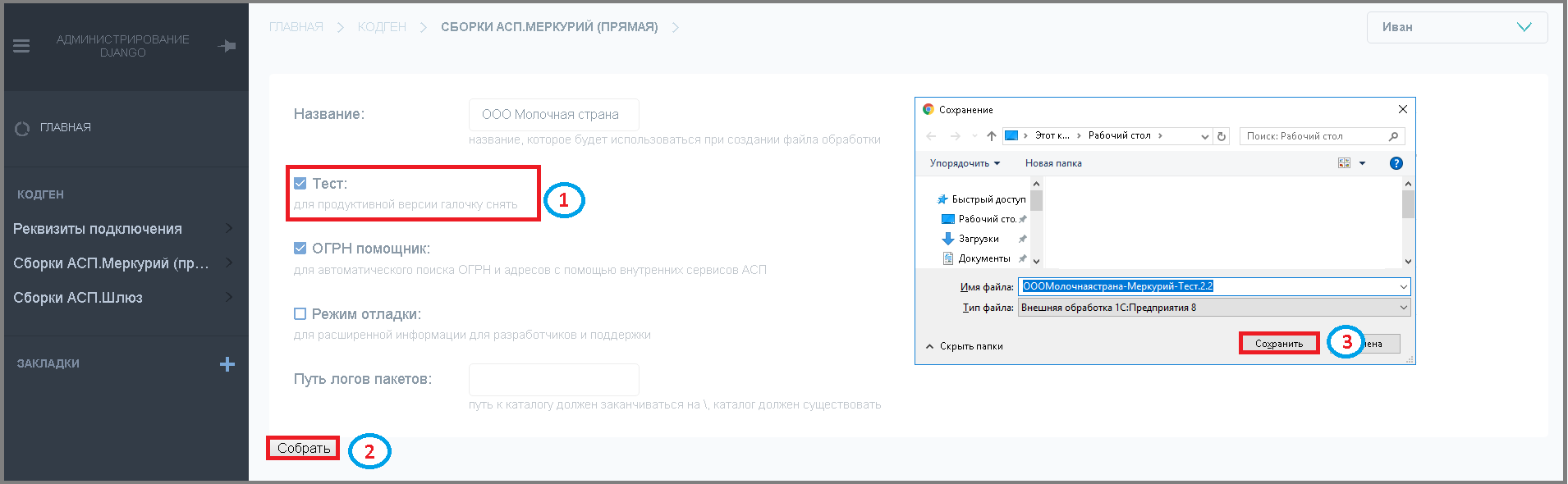Open the Упорядочить dropdown menu

[x=965, y=163]
